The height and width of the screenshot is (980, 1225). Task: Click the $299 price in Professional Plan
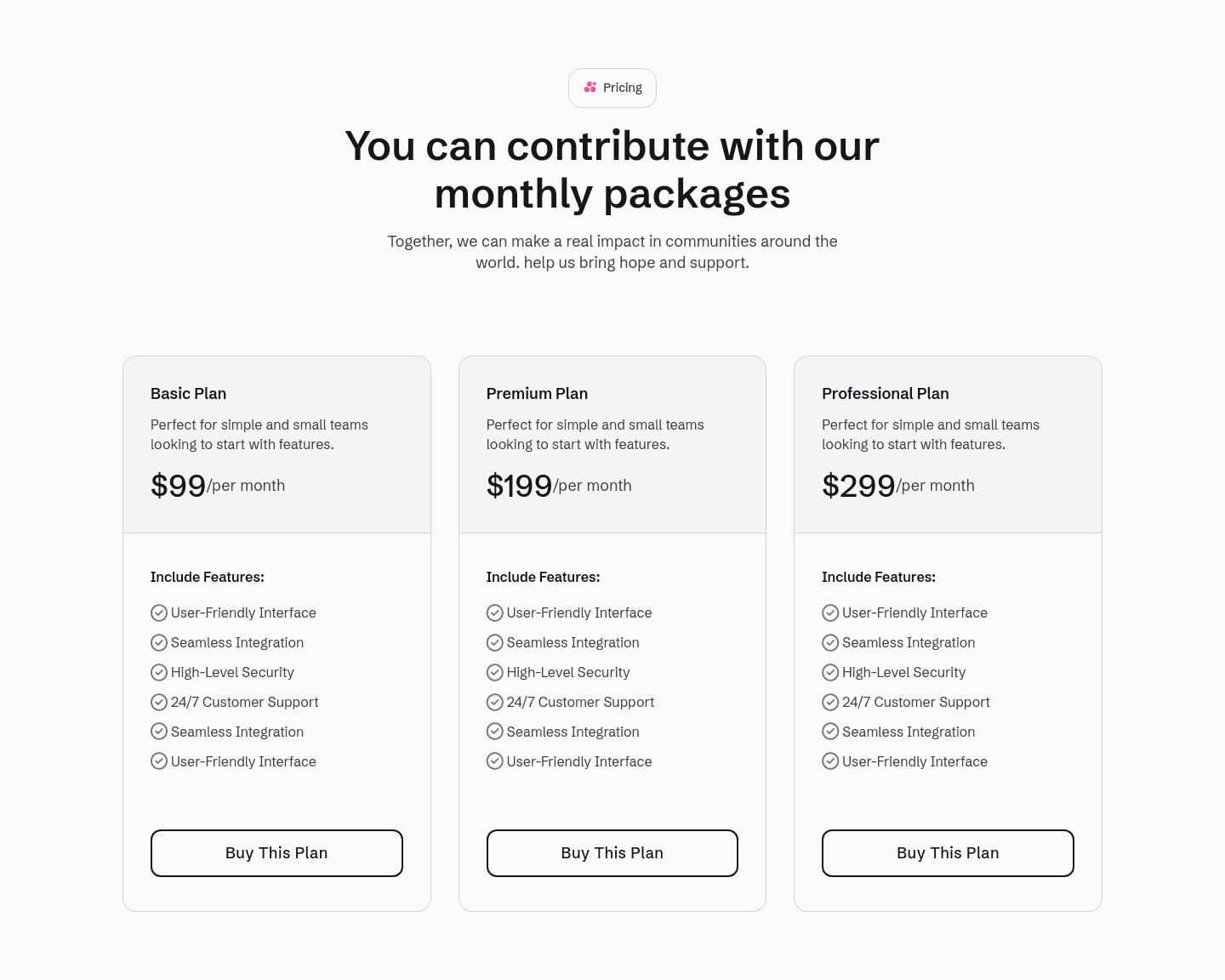(x=858, y=485)
